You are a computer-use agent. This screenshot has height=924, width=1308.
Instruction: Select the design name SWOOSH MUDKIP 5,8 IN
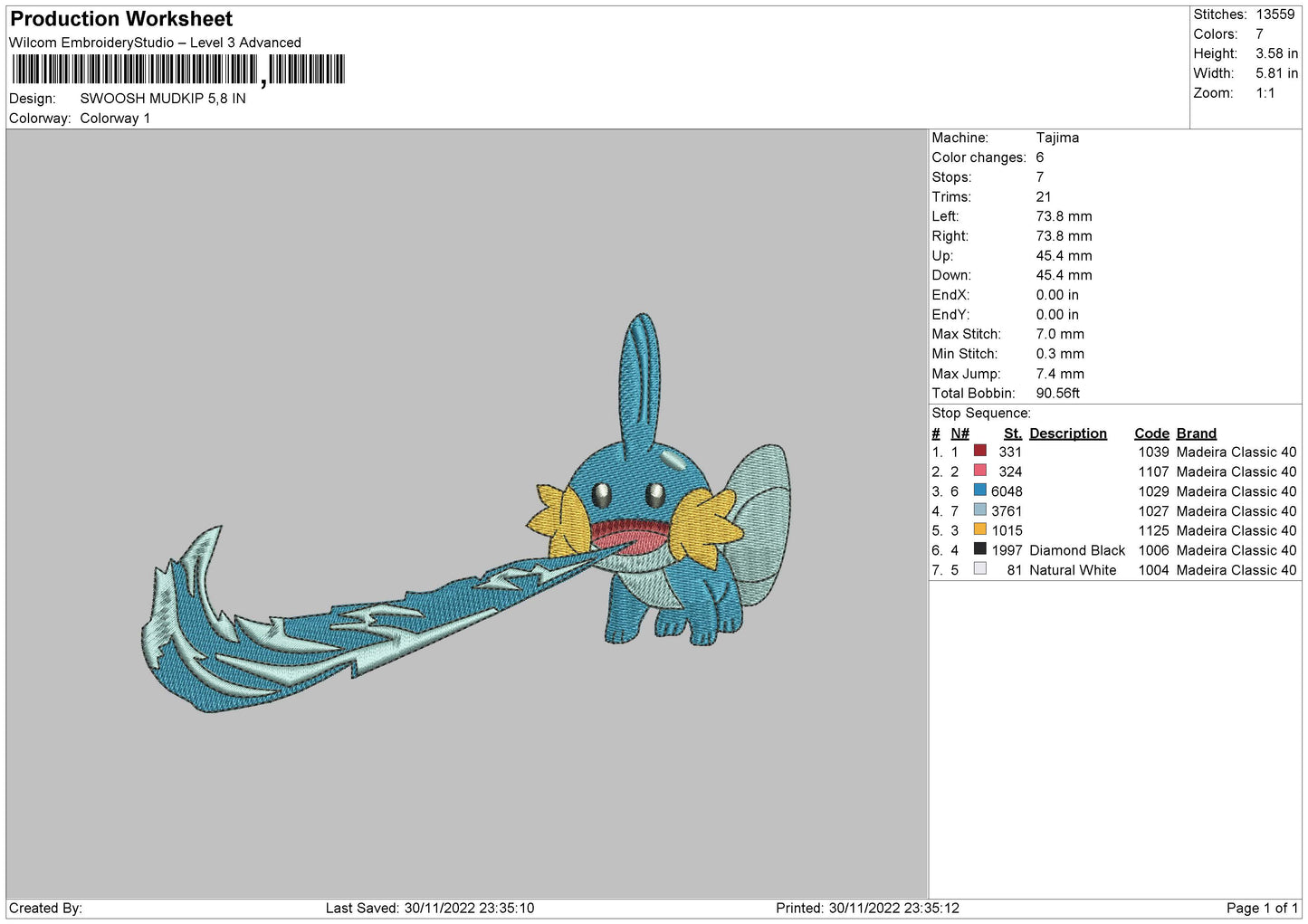click(163, 99)
